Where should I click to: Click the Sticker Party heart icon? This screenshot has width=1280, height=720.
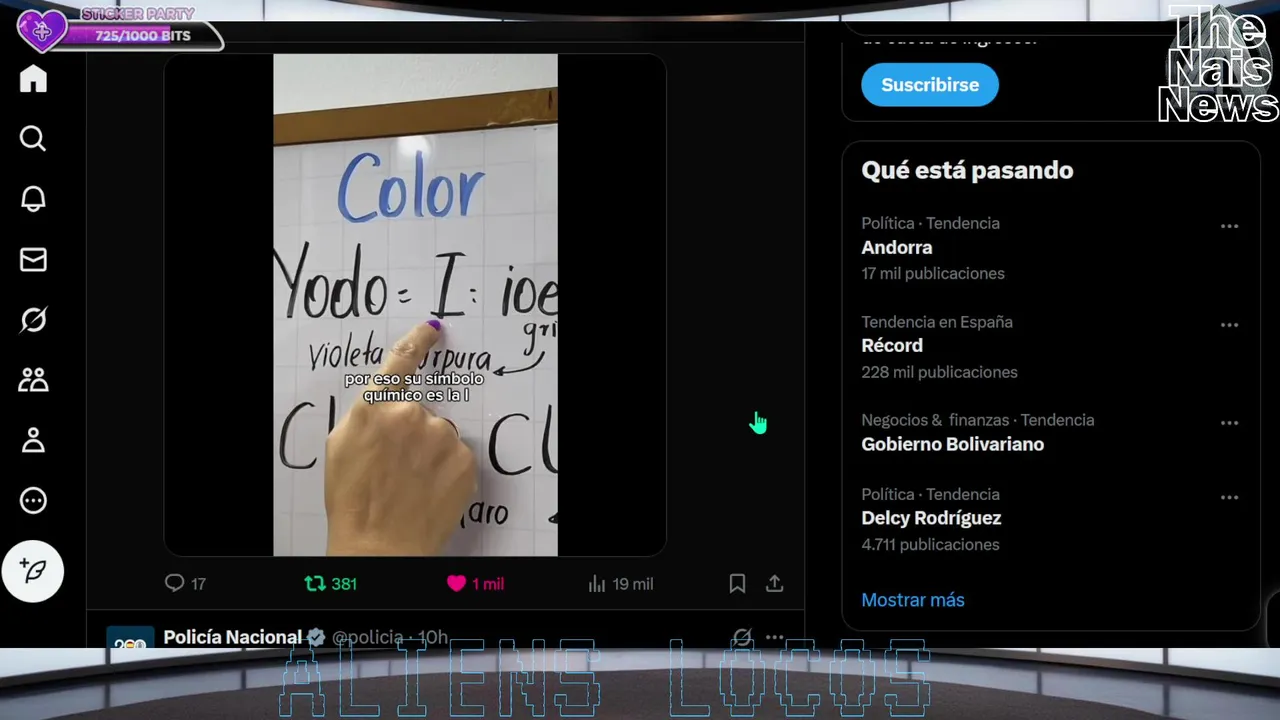[x=41, y=32]
